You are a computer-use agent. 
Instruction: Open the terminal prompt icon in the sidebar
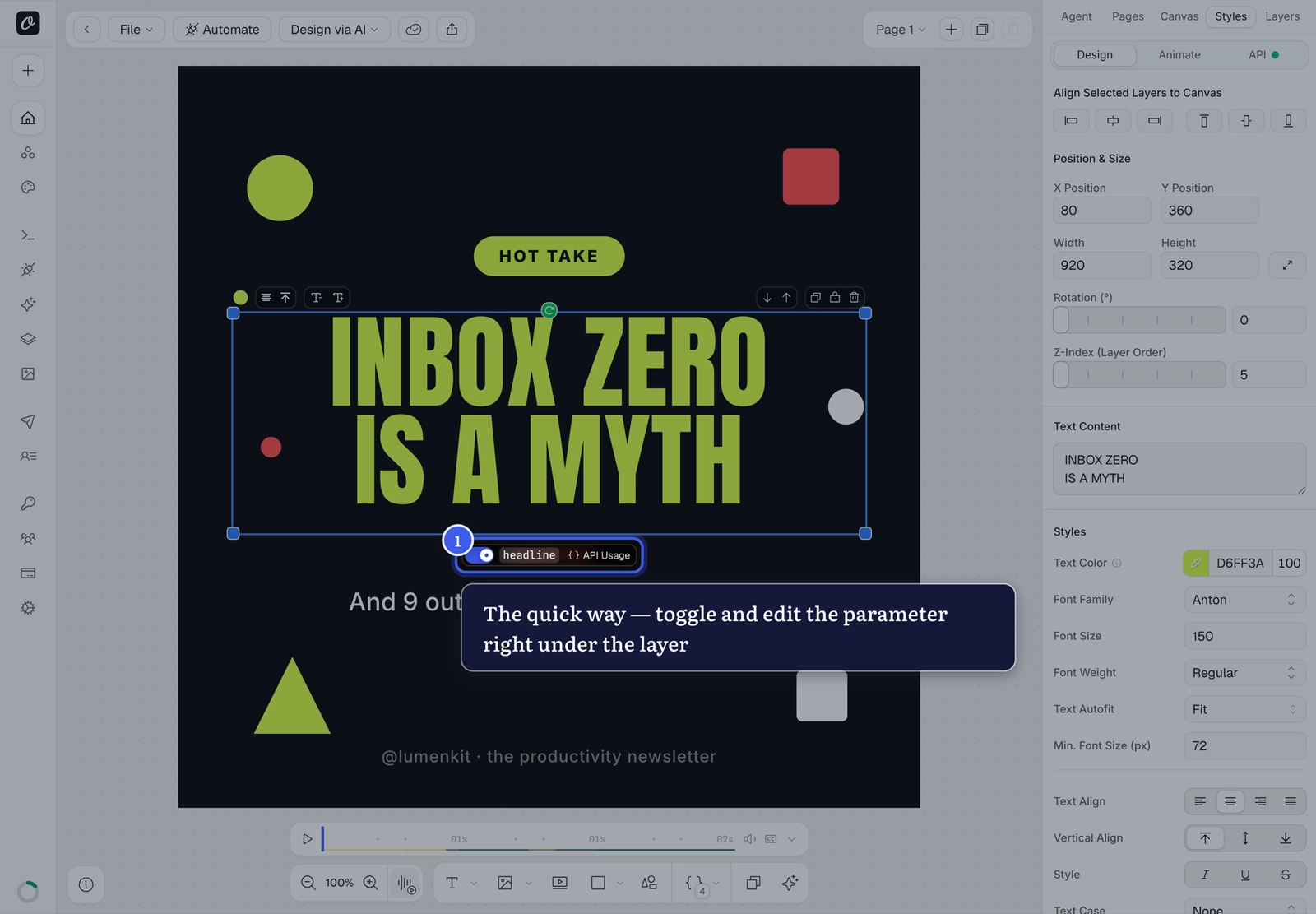pos(28,235)
